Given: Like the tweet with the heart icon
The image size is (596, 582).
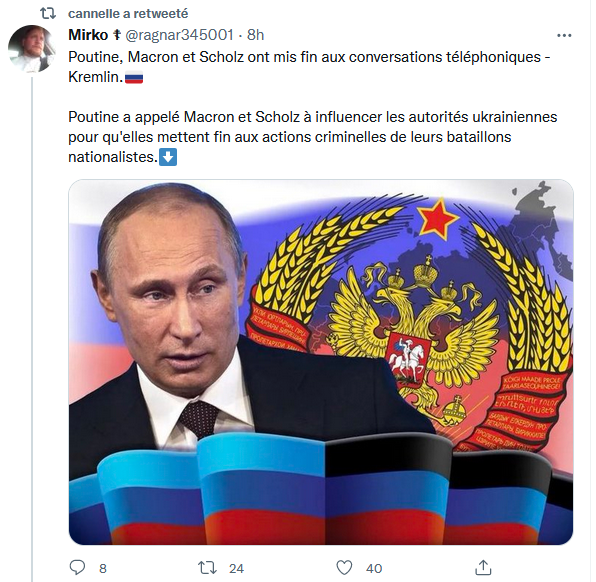Looking at the screenshot, I should tap(344, 568).
